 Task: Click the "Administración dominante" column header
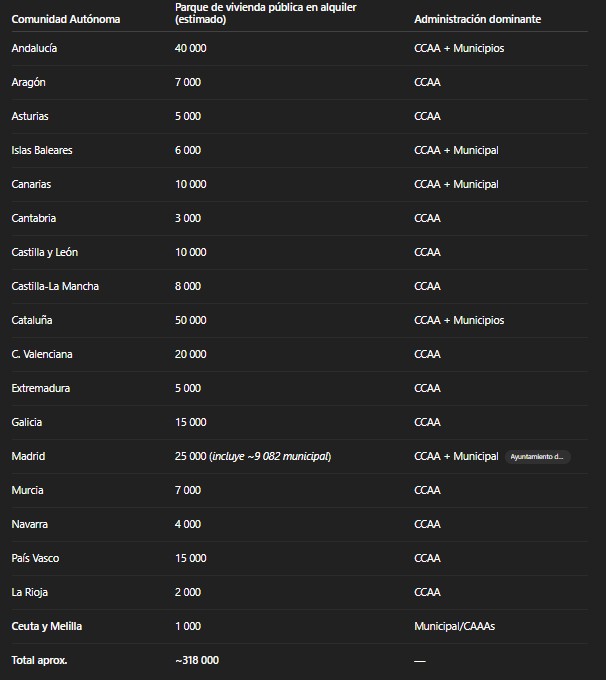[478, 20]
